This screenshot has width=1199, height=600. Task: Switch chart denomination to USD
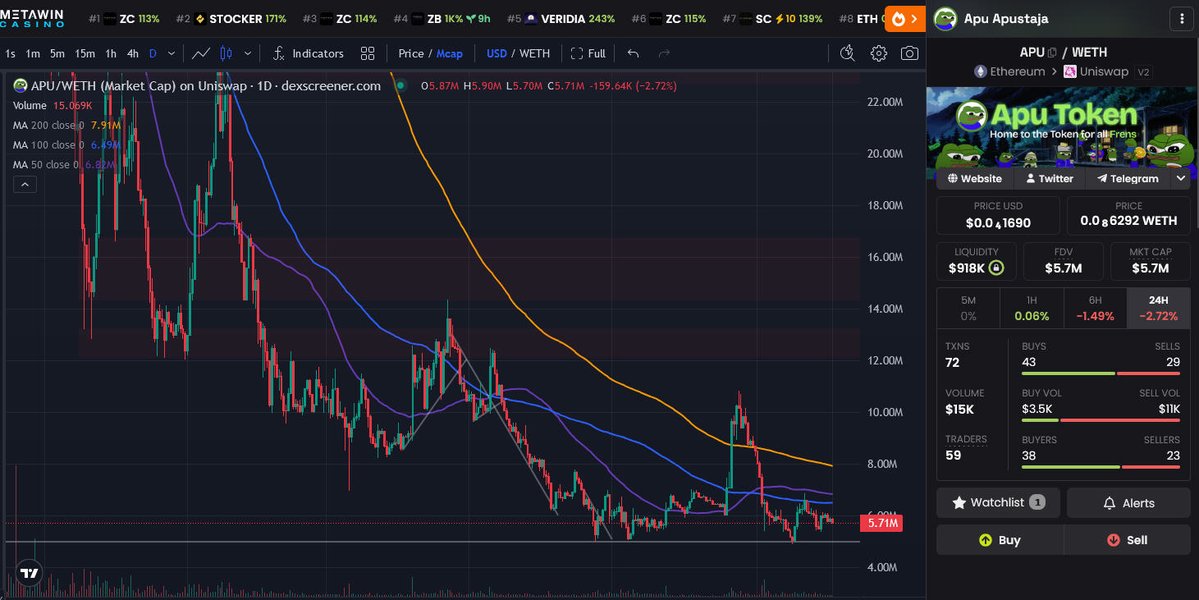(496, 54)
